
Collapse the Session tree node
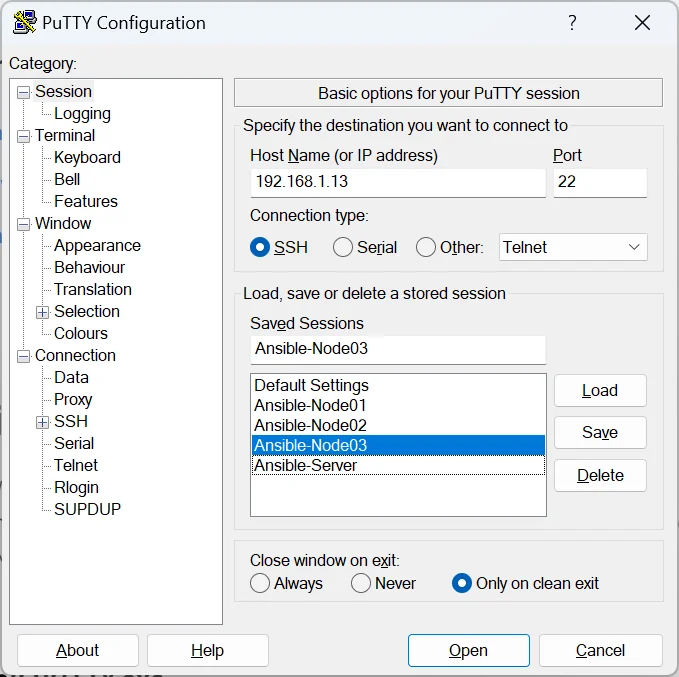[x=23, y=92]
